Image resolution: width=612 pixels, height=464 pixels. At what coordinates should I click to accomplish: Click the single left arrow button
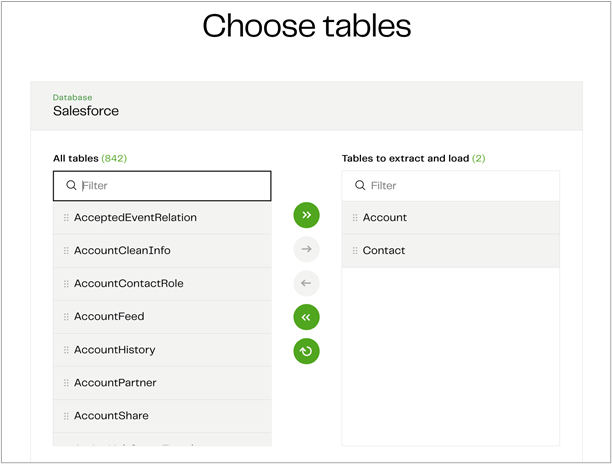[x=306, y=283]
